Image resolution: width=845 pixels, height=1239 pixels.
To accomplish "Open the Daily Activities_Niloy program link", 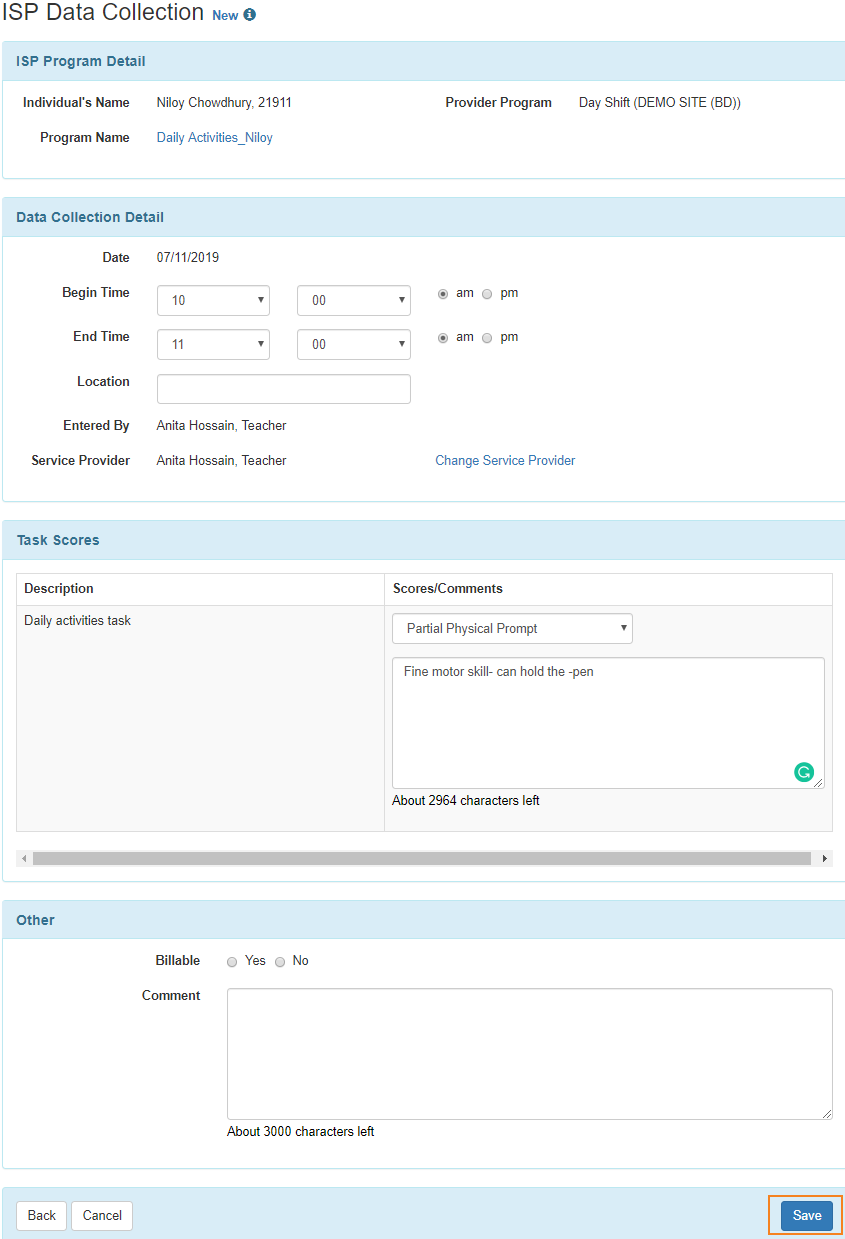I will pos(215,138).
